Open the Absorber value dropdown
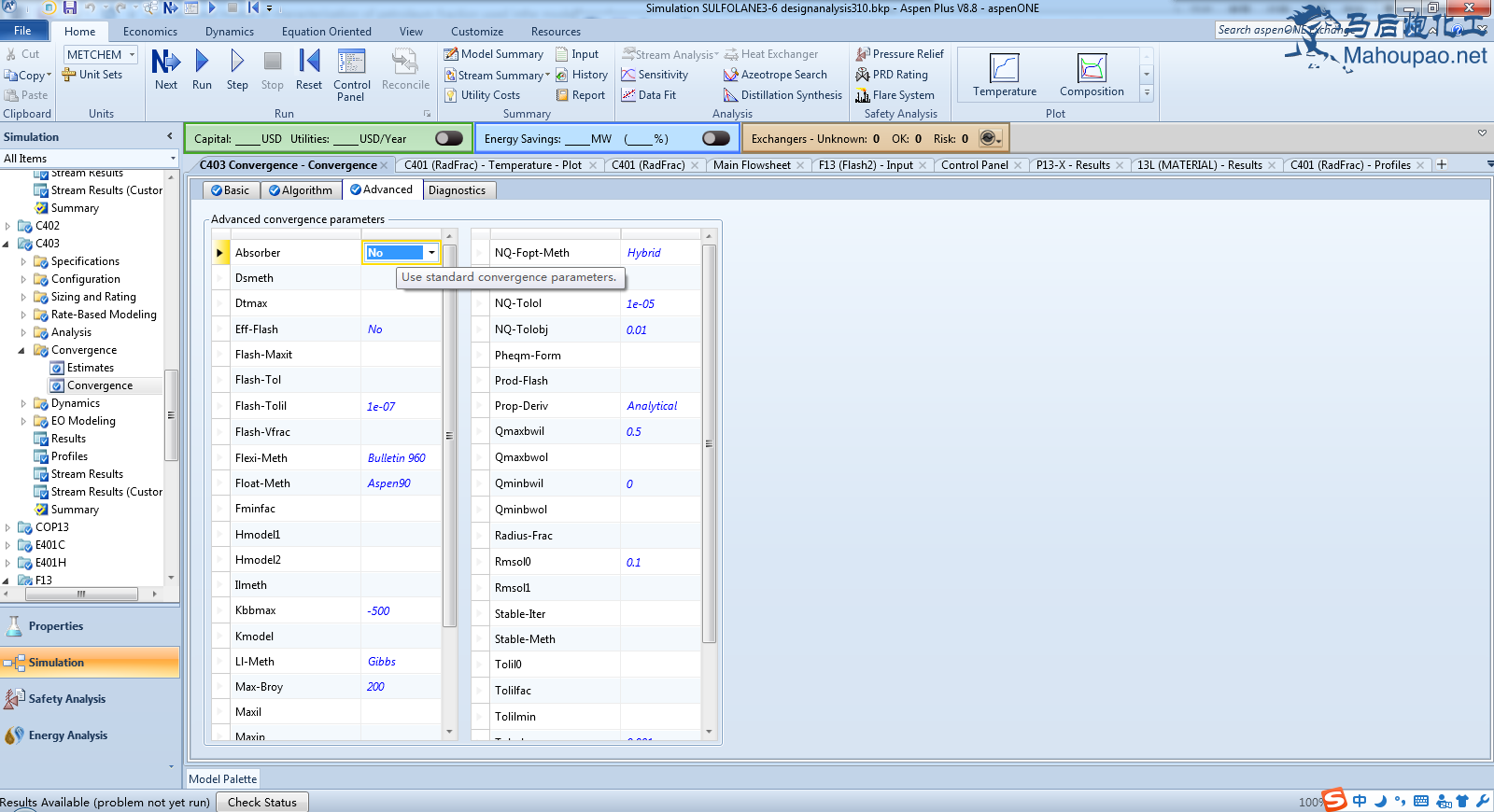This screenshot has width=1494, height=812. [431, 252]
